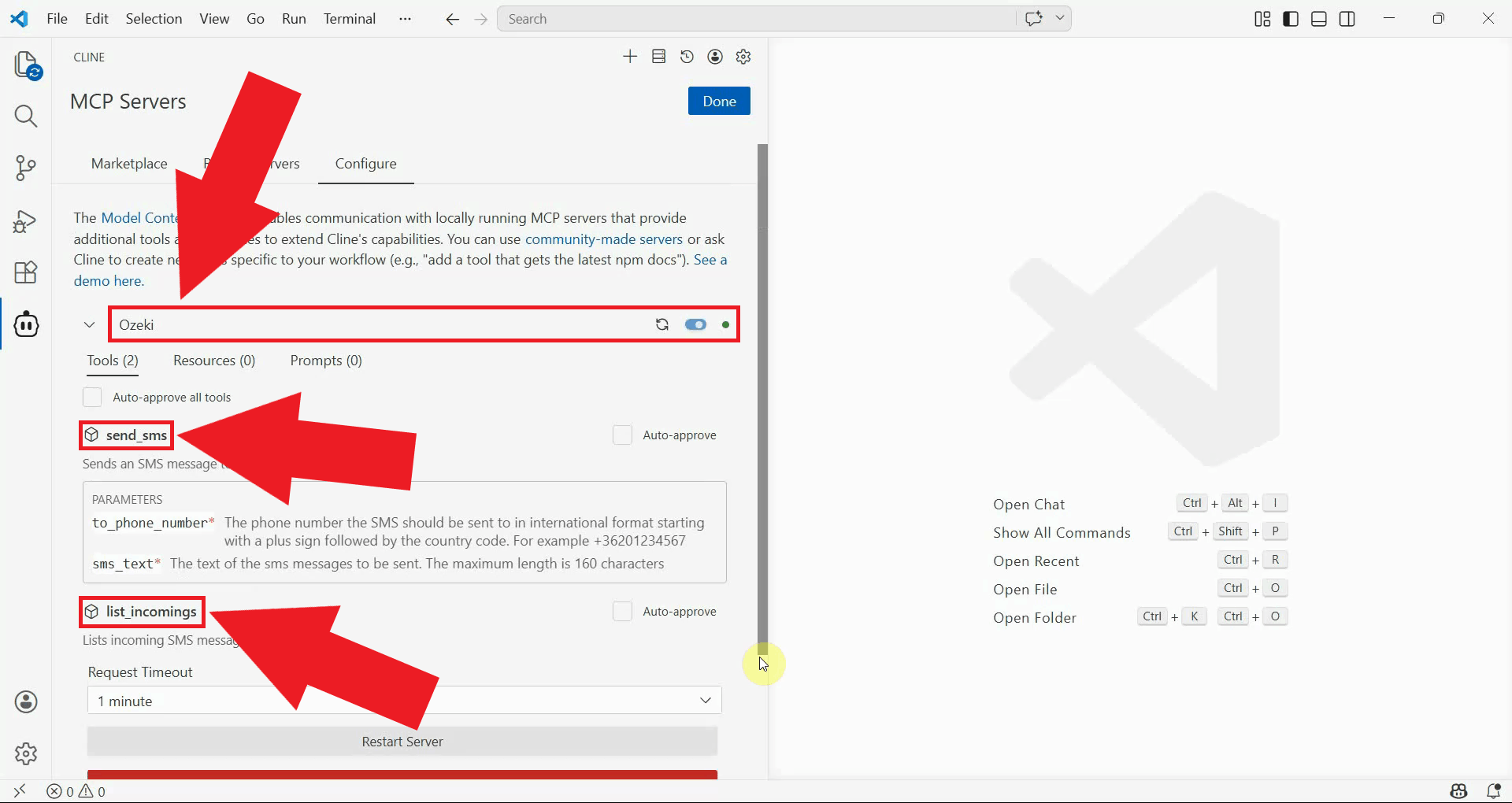Click in the title bar Search field
This screenshot has width=1512, height=803.
(758, 19)
